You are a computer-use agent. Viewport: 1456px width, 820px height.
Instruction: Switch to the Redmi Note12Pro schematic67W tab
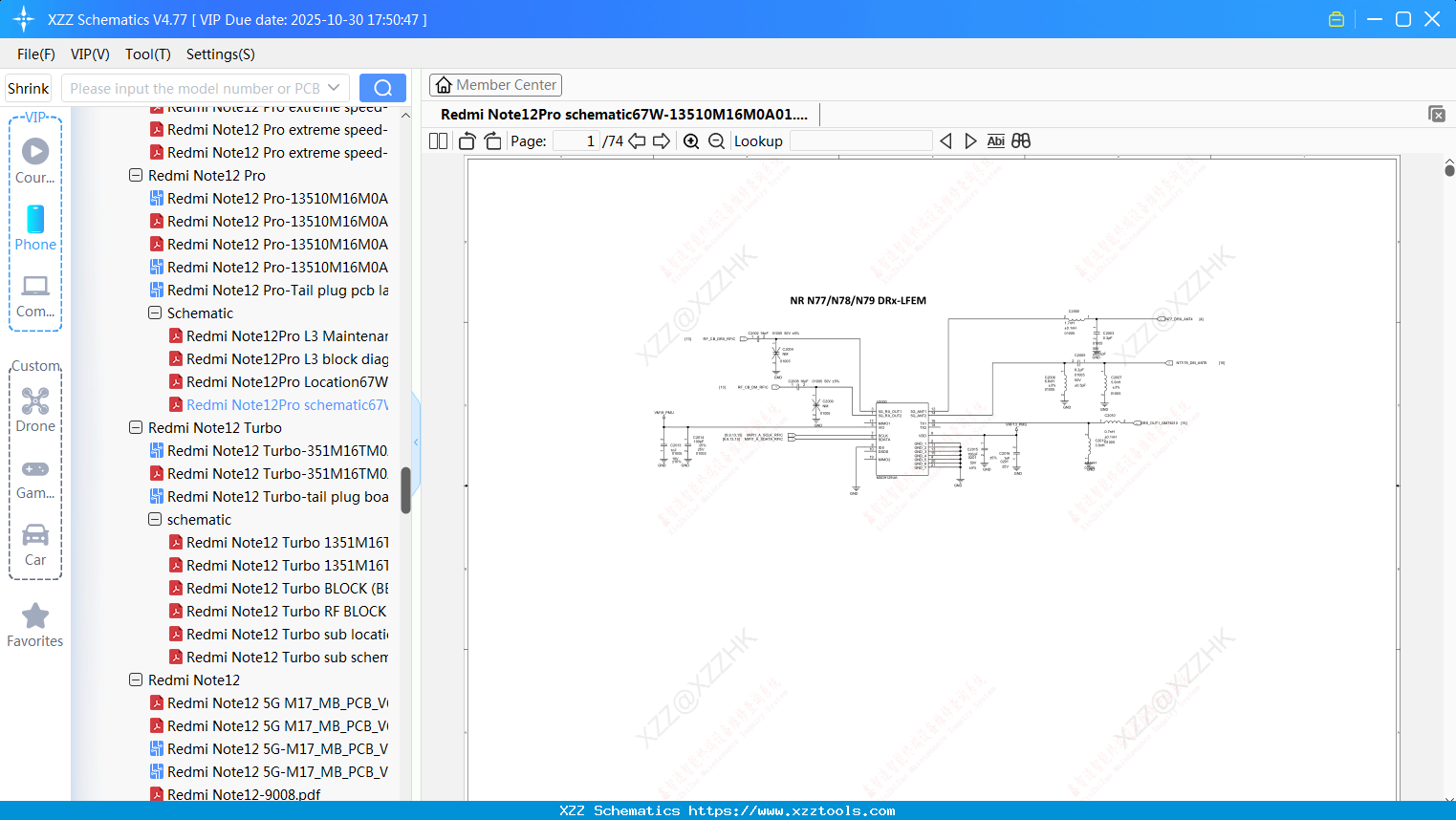[x=626, y=114]
